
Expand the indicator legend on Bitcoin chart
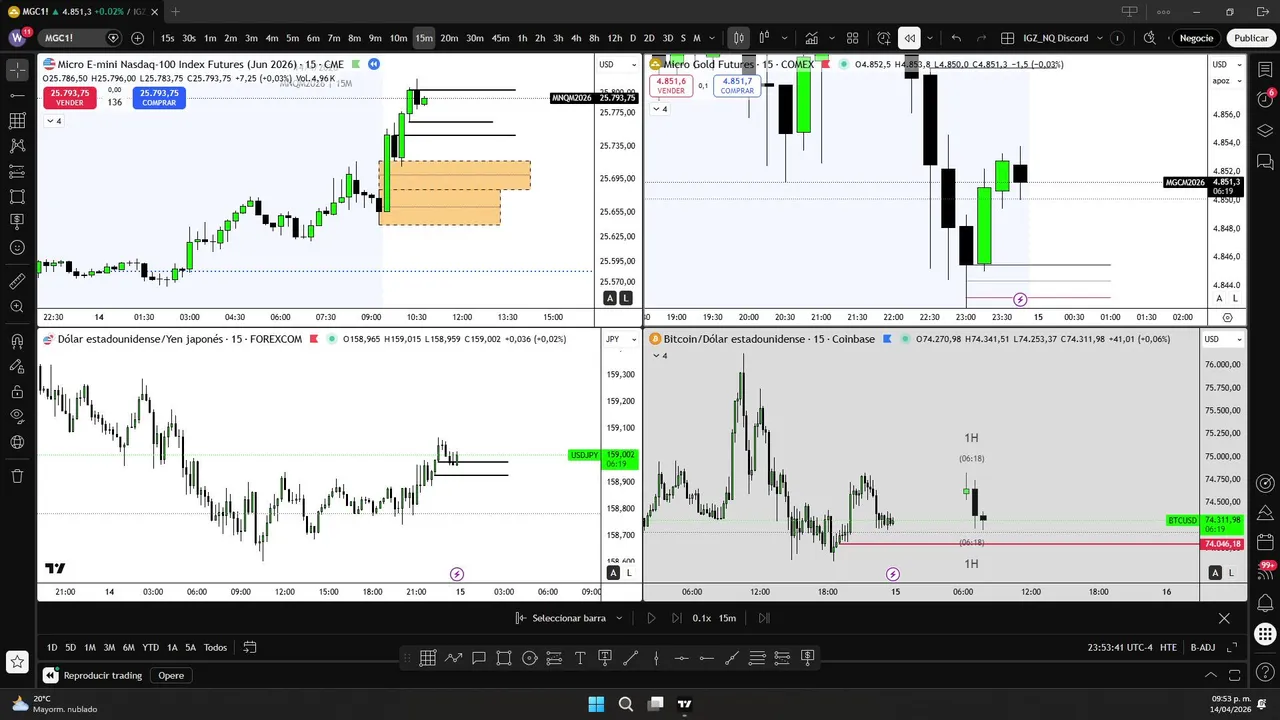click(x=658, y=355)
